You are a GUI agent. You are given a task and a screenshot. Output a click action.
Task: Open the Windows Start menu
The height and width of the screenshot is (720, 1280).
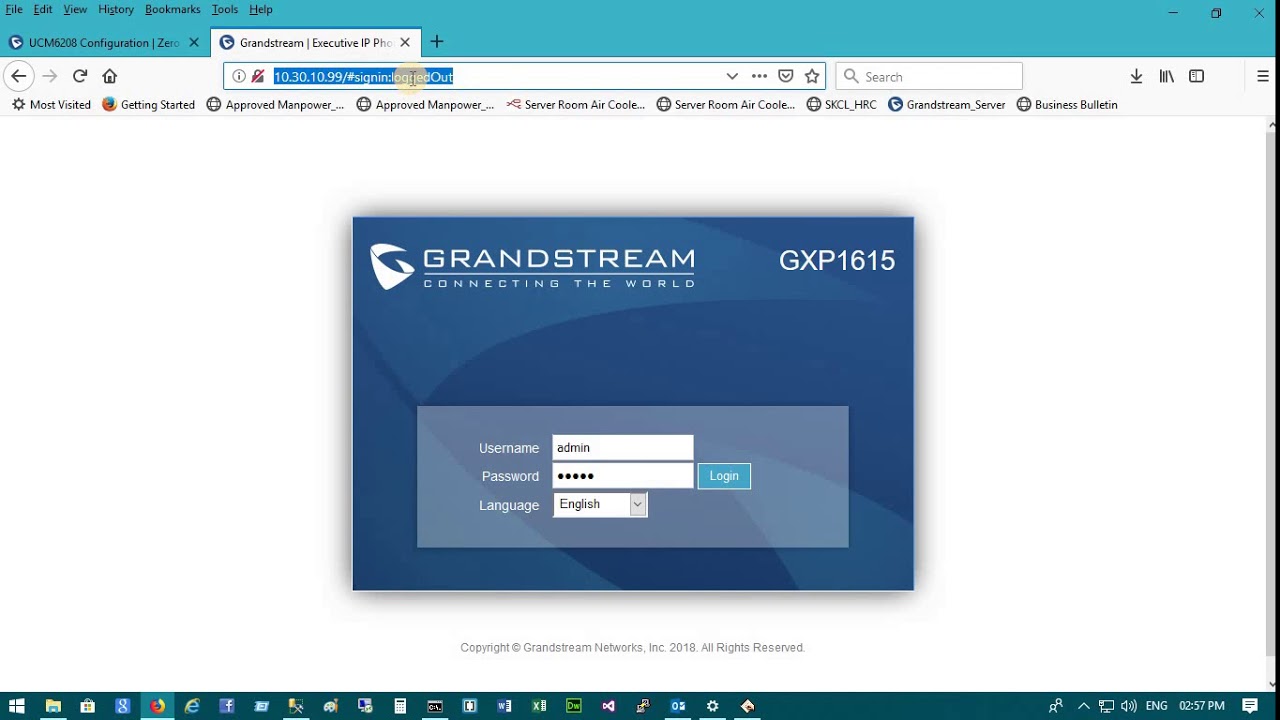(16, 706)
